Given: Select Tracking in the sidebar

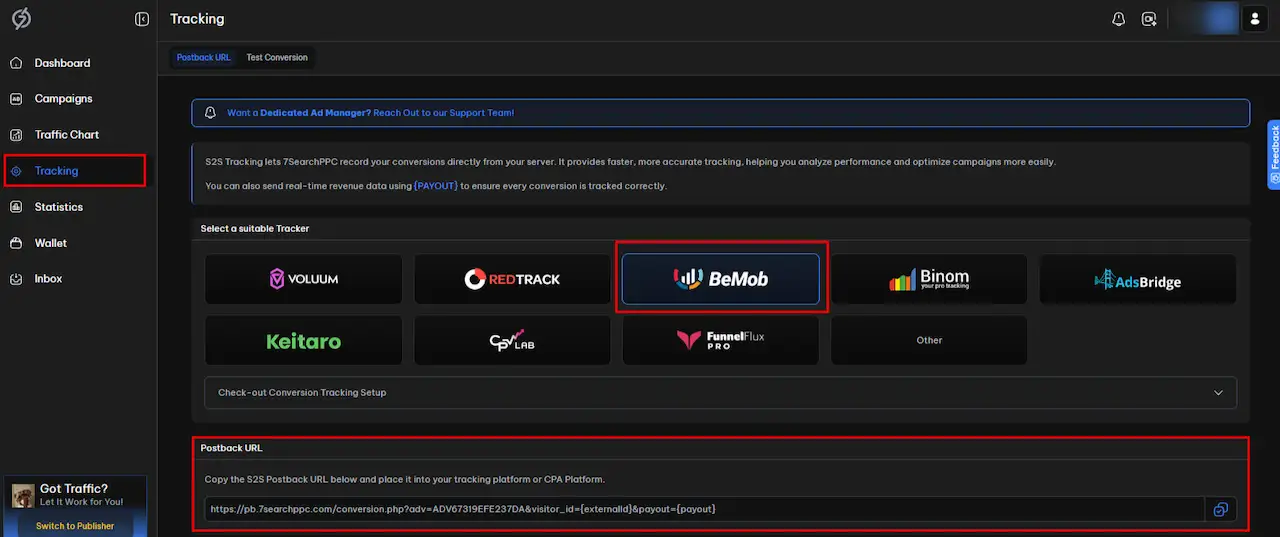Looking at the screenshot, I should (x=75, y=171).
